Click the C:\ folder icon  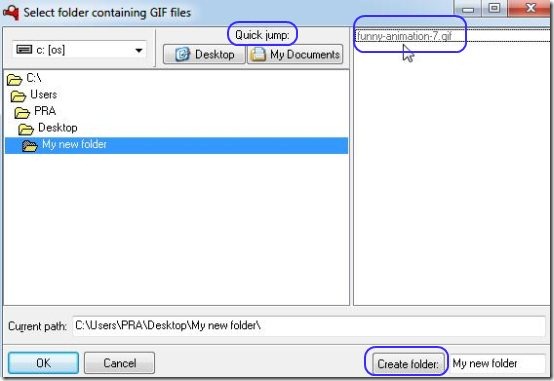[x=14, y=80]
